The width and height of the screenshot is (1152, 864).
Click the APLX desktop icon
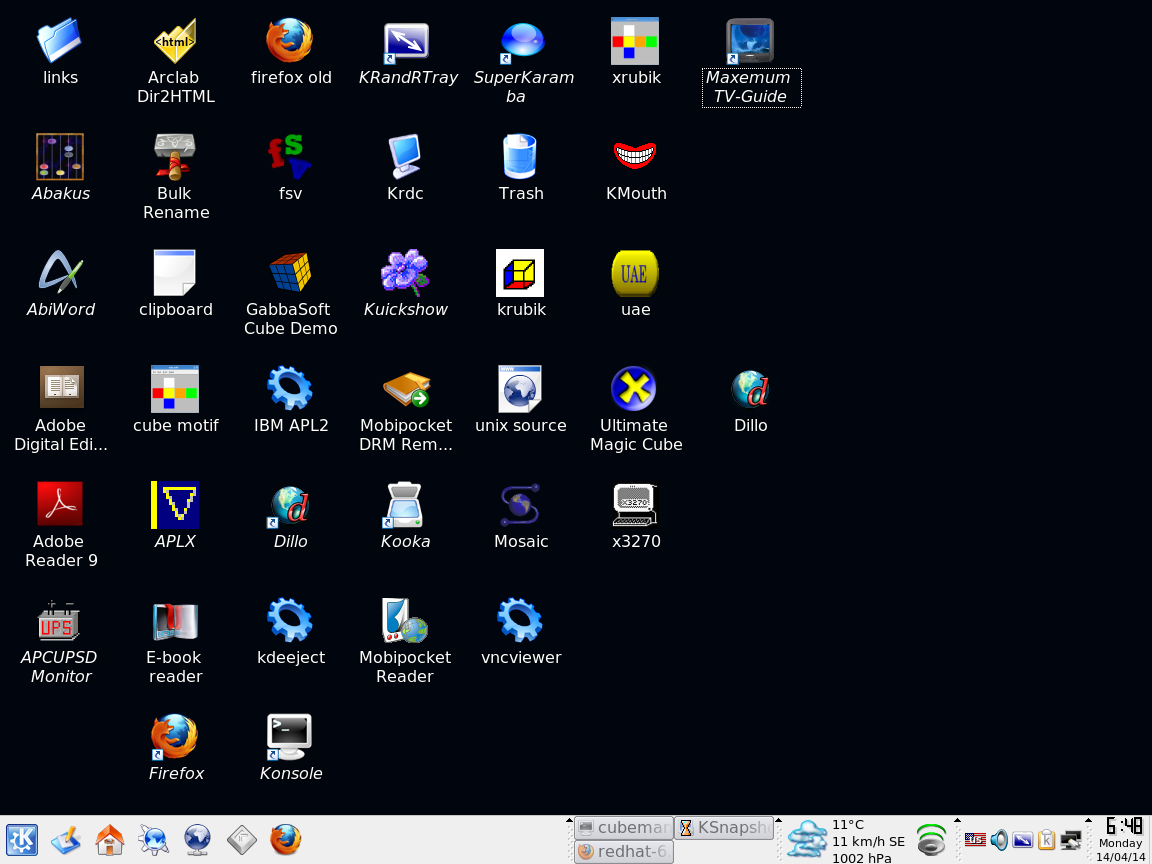point(175,505)
